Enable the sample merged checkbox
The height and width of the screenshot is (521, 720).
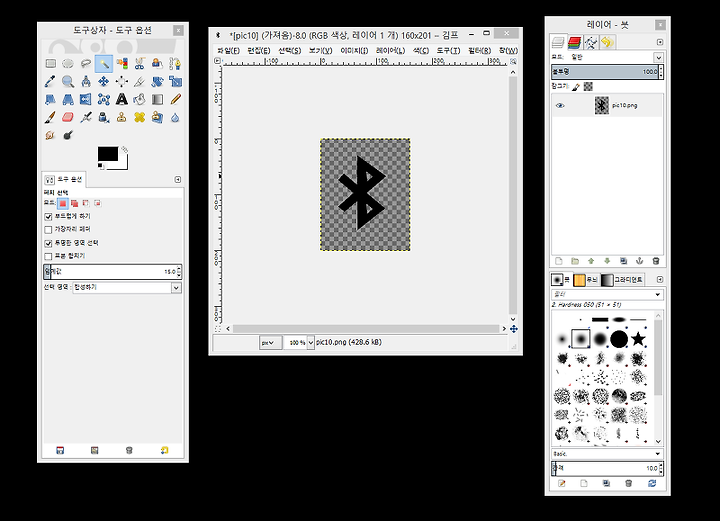(x=48, y=256)
